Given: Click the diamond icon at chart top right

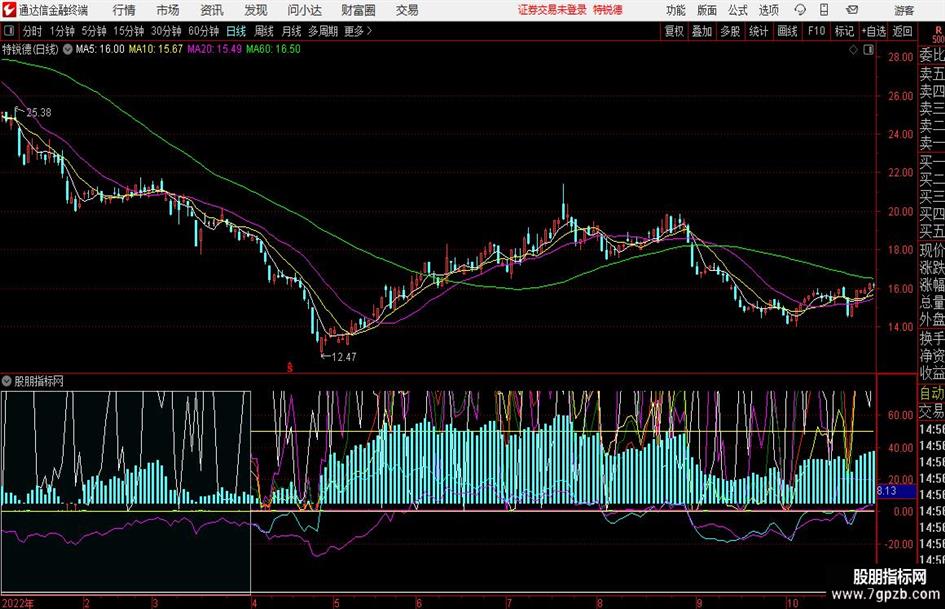Looking at the screenshot, I should (853, 50).
